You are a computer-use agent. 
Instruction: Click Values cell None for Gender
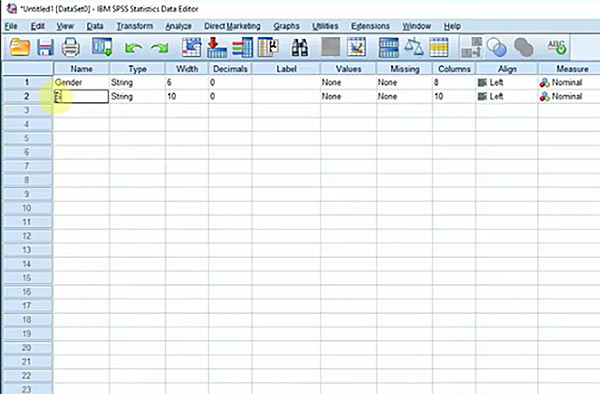pos(349,82)
